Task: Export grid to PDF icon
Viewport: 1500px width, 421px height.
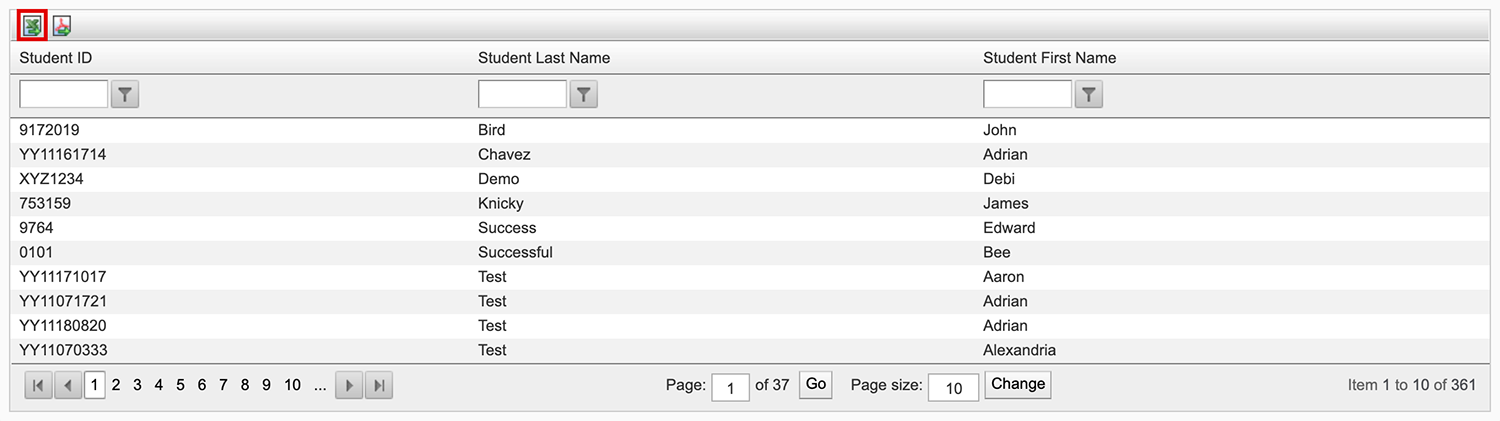Action: [x=62, y=26]
